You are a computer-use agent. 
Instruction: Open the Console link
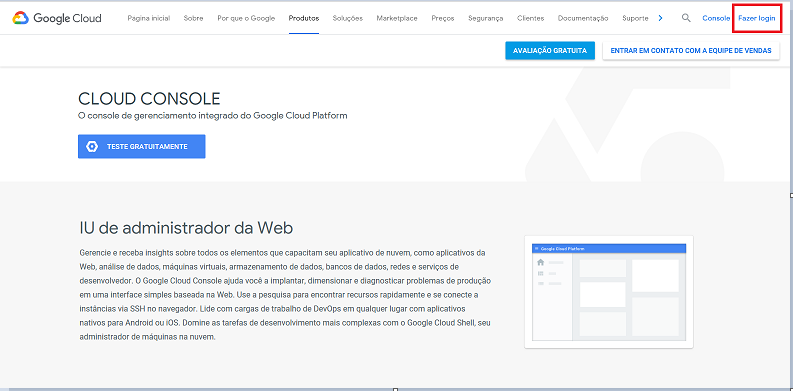pyautogui.click(x=716, y=18)
